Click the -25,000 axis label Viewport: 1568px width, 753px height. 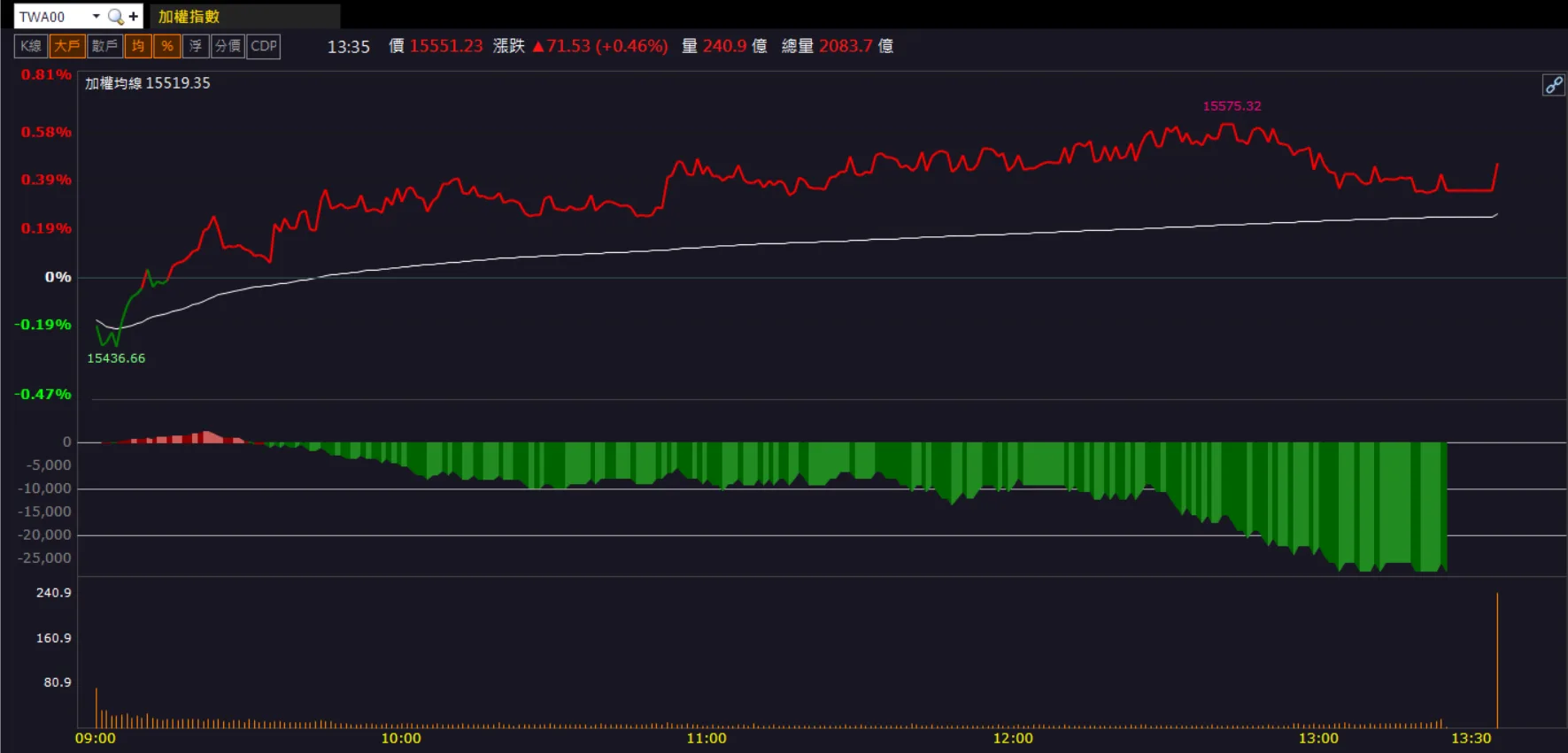tap(45, 557)
